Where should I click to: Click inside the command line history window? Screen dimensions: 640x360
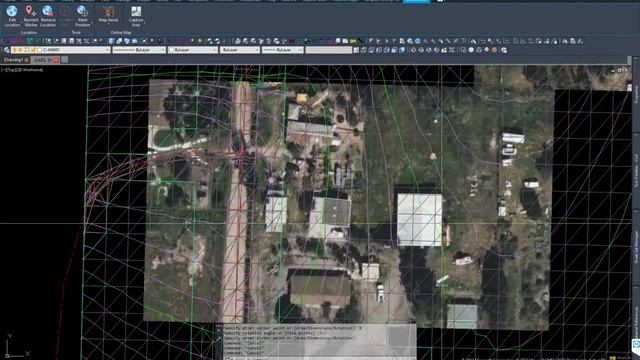point(320,340)
